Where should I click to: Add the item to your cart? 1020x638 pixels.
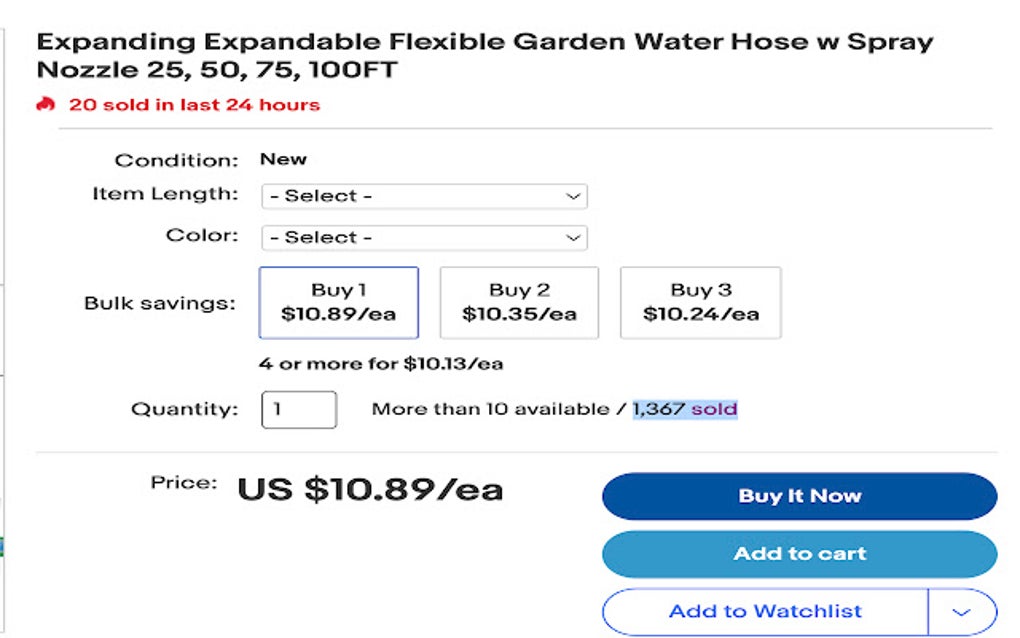798,553
